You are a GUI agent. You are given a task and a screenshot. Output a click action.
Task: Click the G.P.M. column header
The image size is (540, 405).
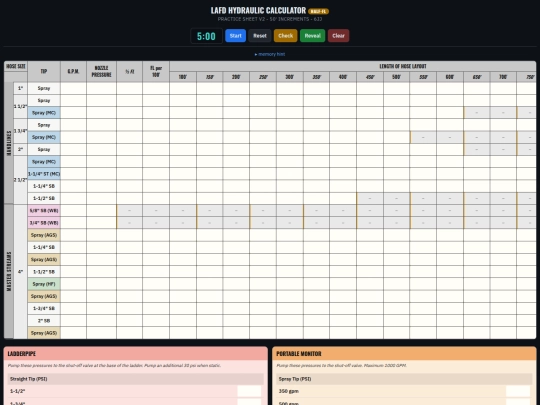tap(73, 72)
